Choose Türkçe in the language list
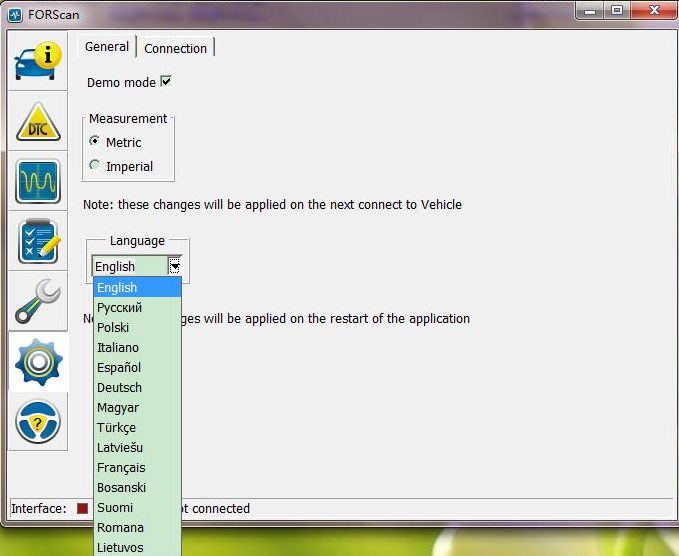This screenshot has width=679, height=556. coord(137,427)
